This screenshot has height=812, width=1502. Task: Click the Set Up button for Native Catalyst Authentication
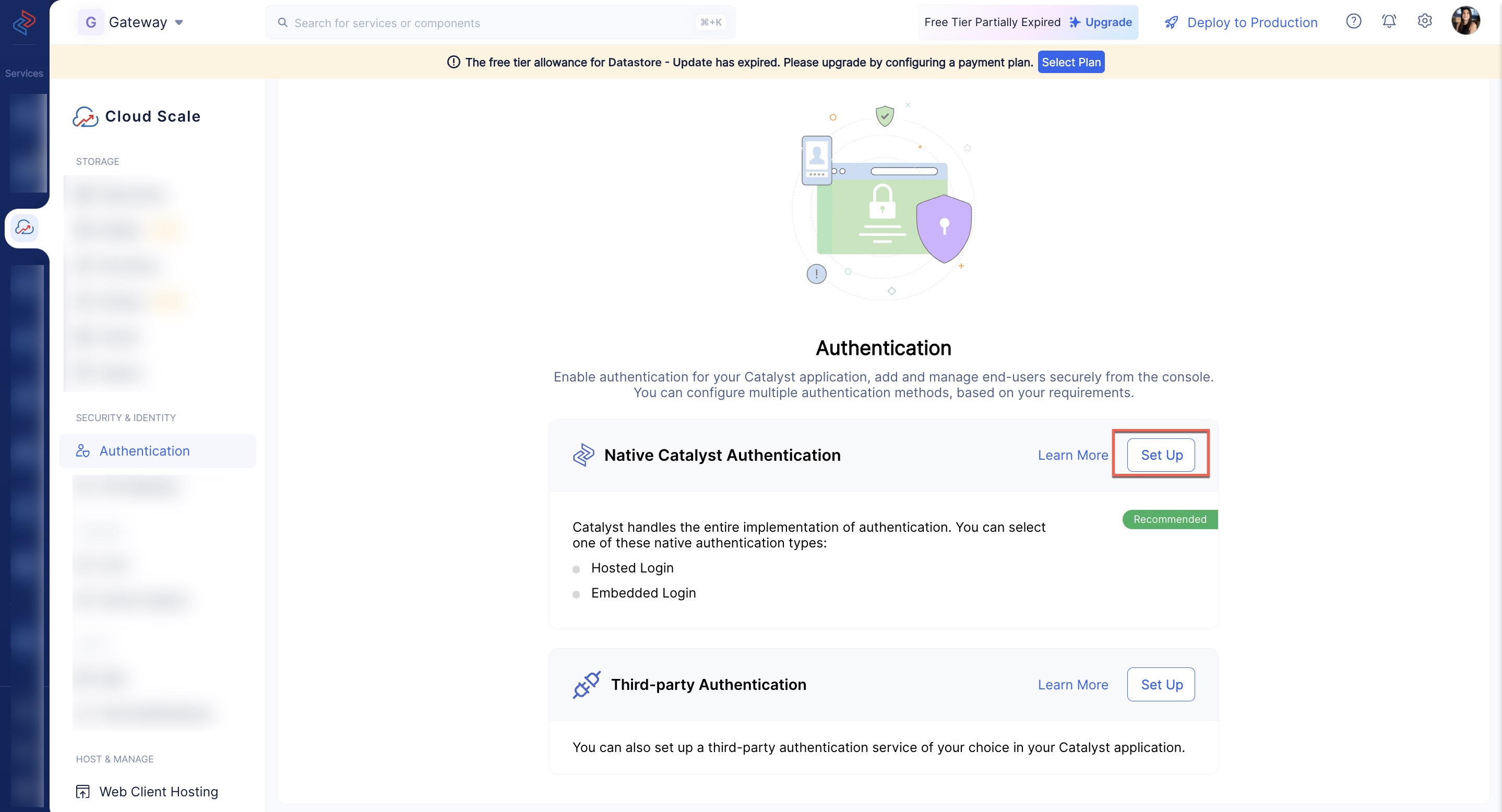pos(1161,454)
